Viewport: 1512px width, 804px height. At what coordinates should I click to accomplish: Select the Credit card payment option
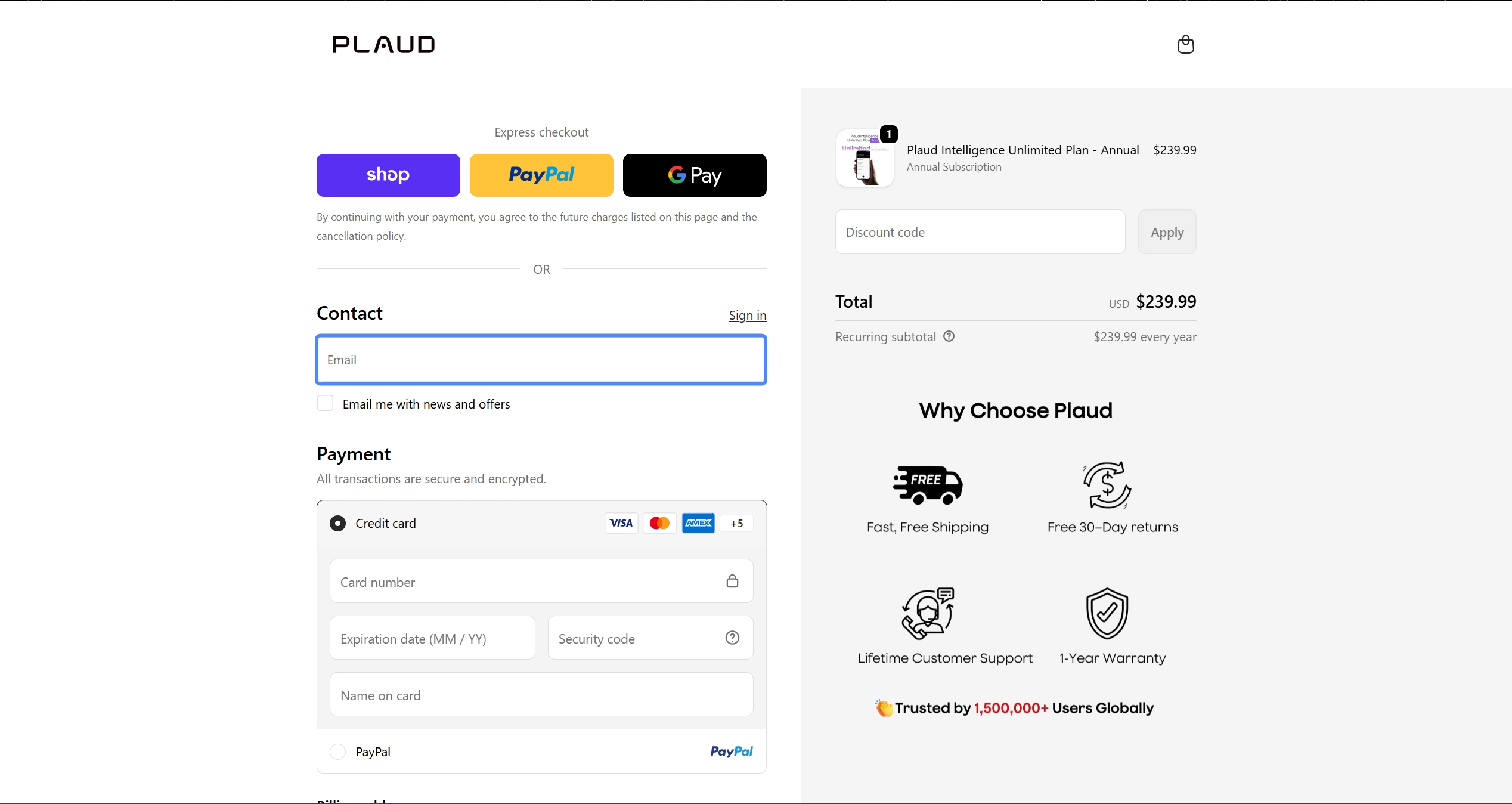point(337,523)
